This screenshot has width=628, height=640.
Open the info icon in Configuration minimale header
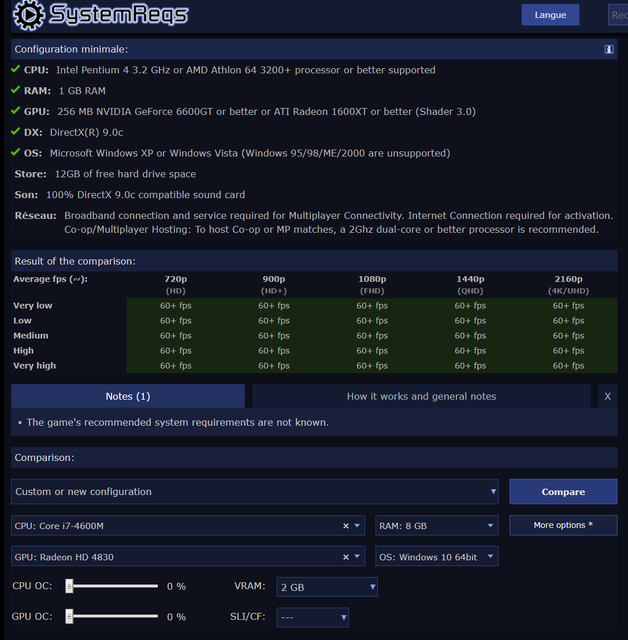[608, 49]
